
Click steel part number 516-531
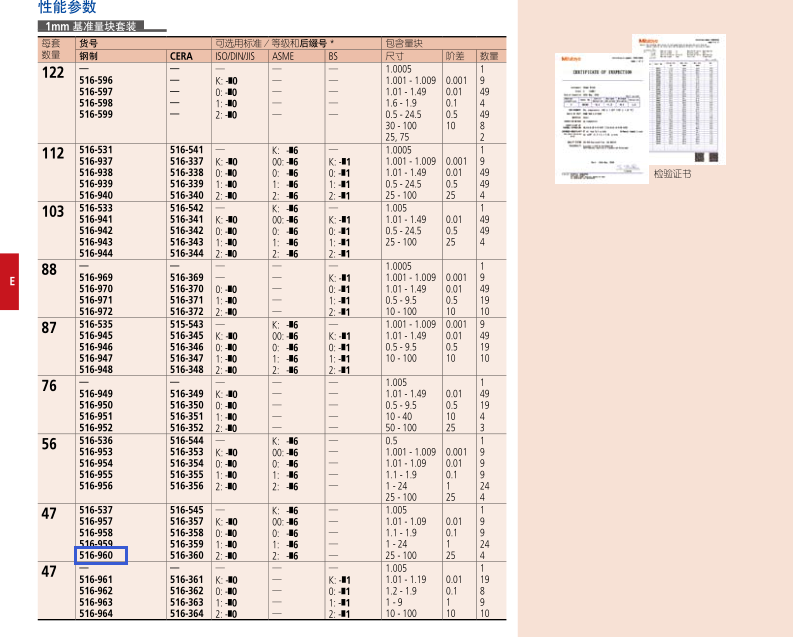pos(96,150)
